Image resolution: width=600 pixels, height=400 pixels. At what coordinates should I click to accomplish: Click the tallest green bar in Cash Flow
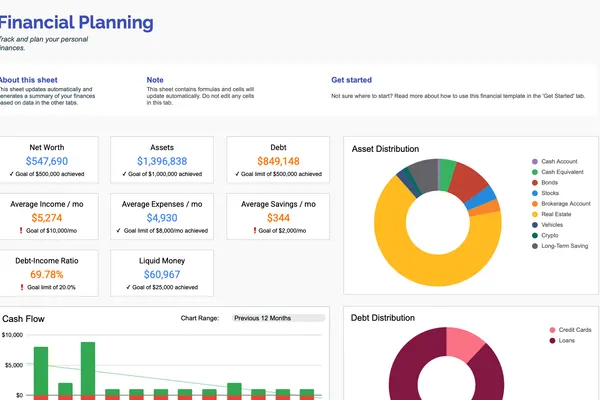point(88,368)
